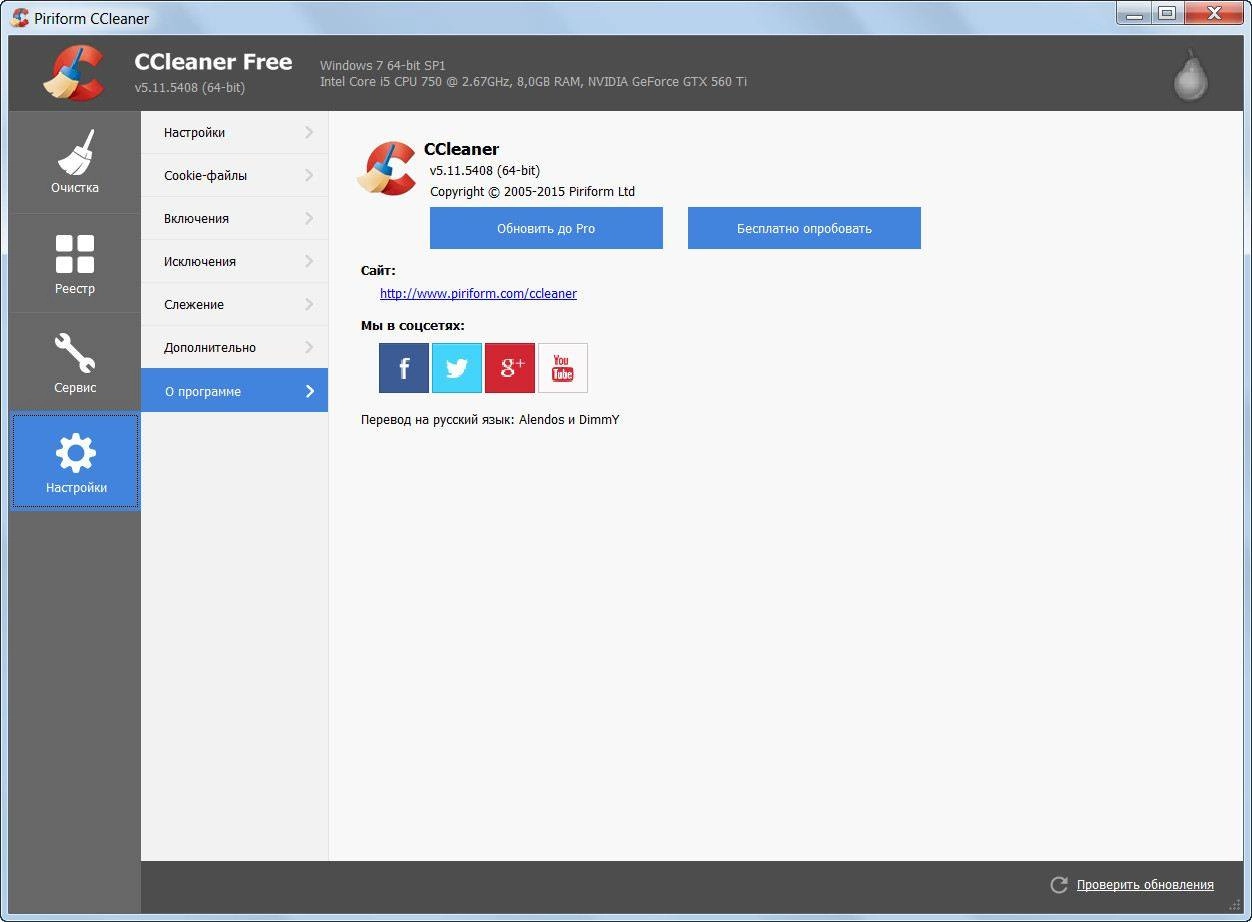This screenshot has width=1252, height=922.
Task: Select the О программе submenu item
Action: (234, 391)
